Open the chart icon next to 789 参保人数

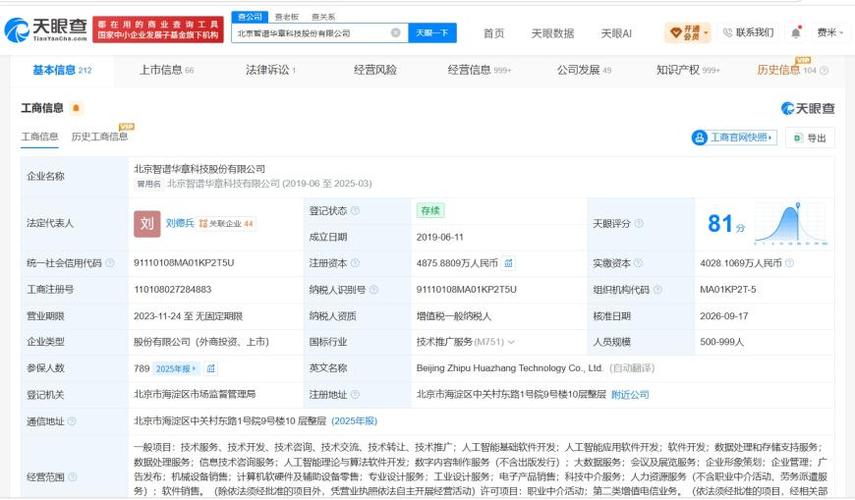pos(210,369)
